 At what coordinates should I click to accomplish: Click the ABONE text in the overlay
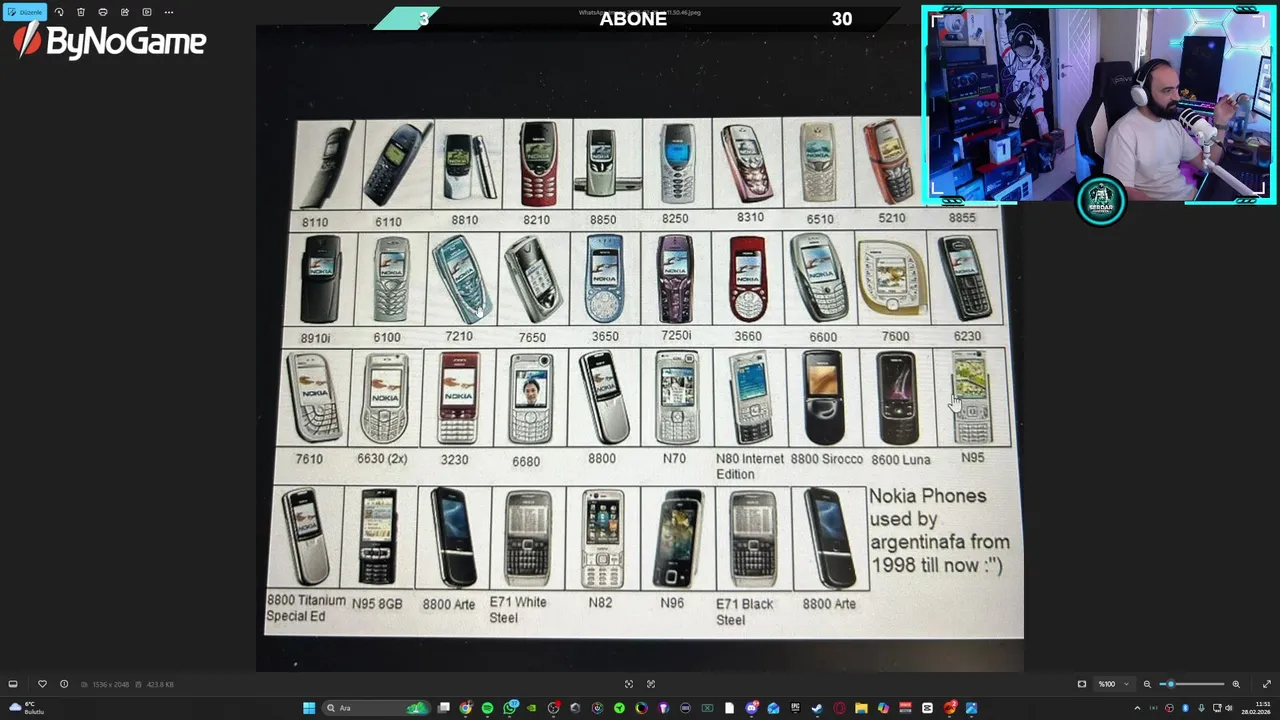coord(633,19)
